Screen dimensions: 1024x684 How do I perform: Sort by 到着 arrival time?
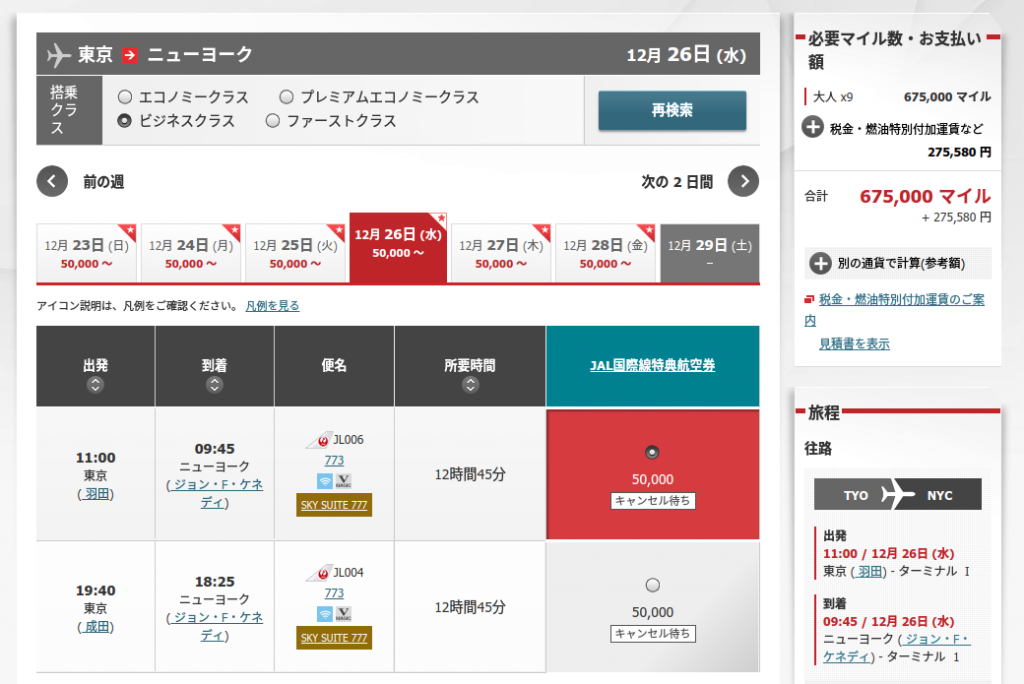click(214, 385)
